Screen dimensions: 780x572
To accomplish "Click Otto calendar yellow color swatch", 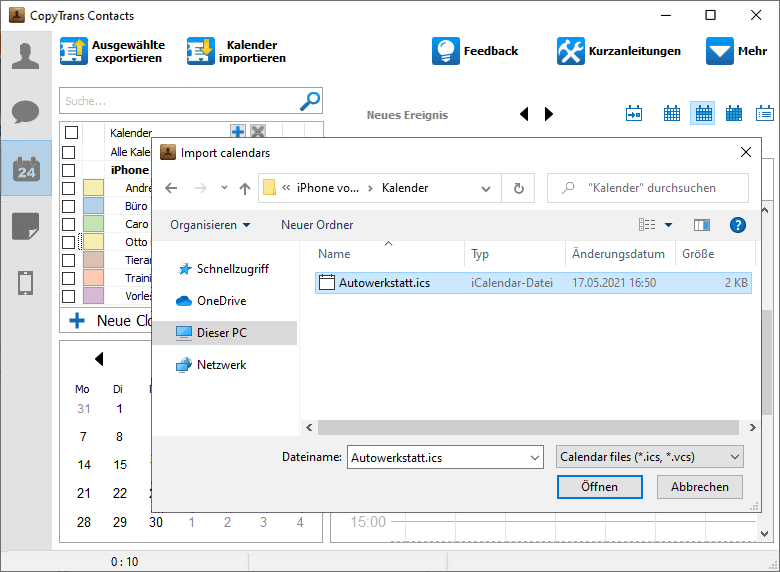I will pos(94,242).
